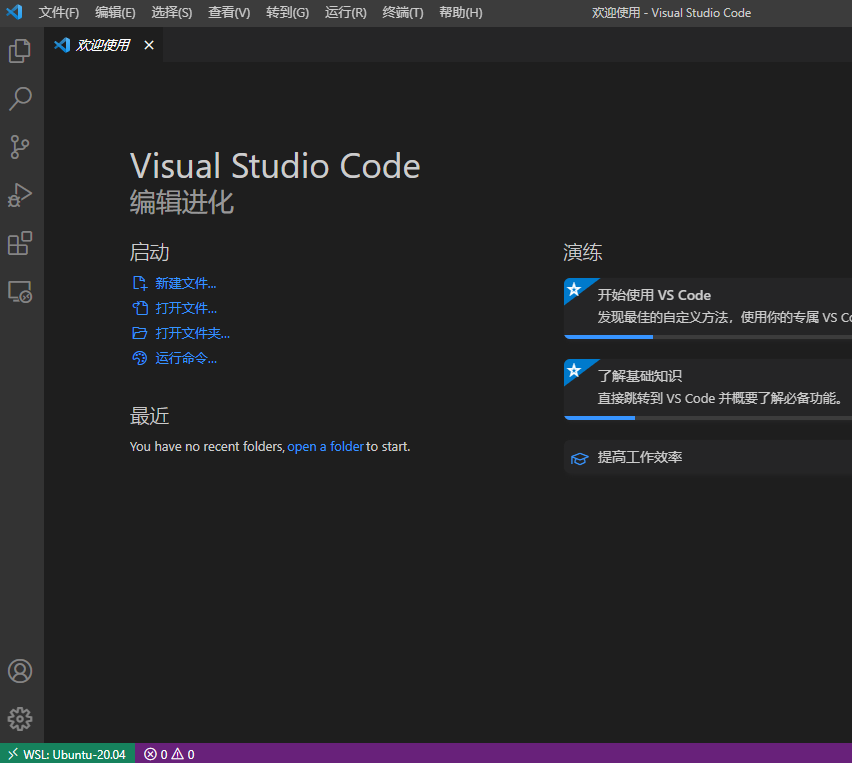
Task: Click progress bar under 了解基础知识
Action: pyautogui.click(x=708, y=418)
